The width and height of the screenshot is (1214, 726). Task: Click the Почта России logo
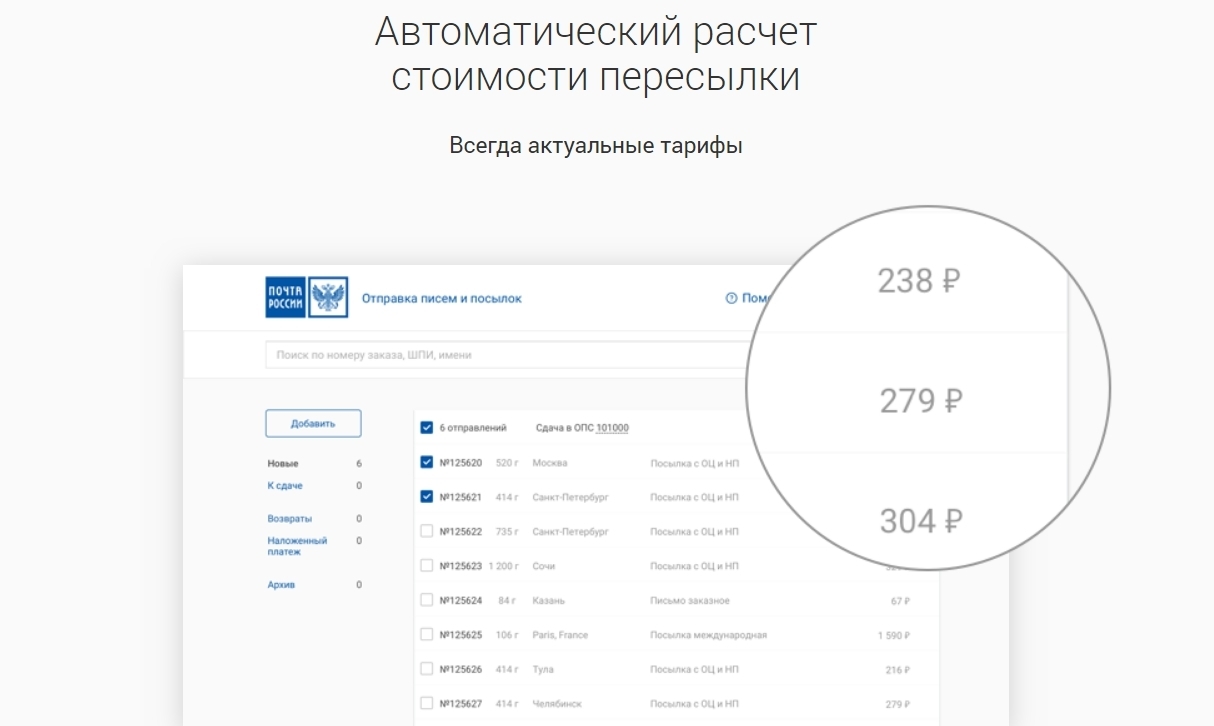click(285, 298)
